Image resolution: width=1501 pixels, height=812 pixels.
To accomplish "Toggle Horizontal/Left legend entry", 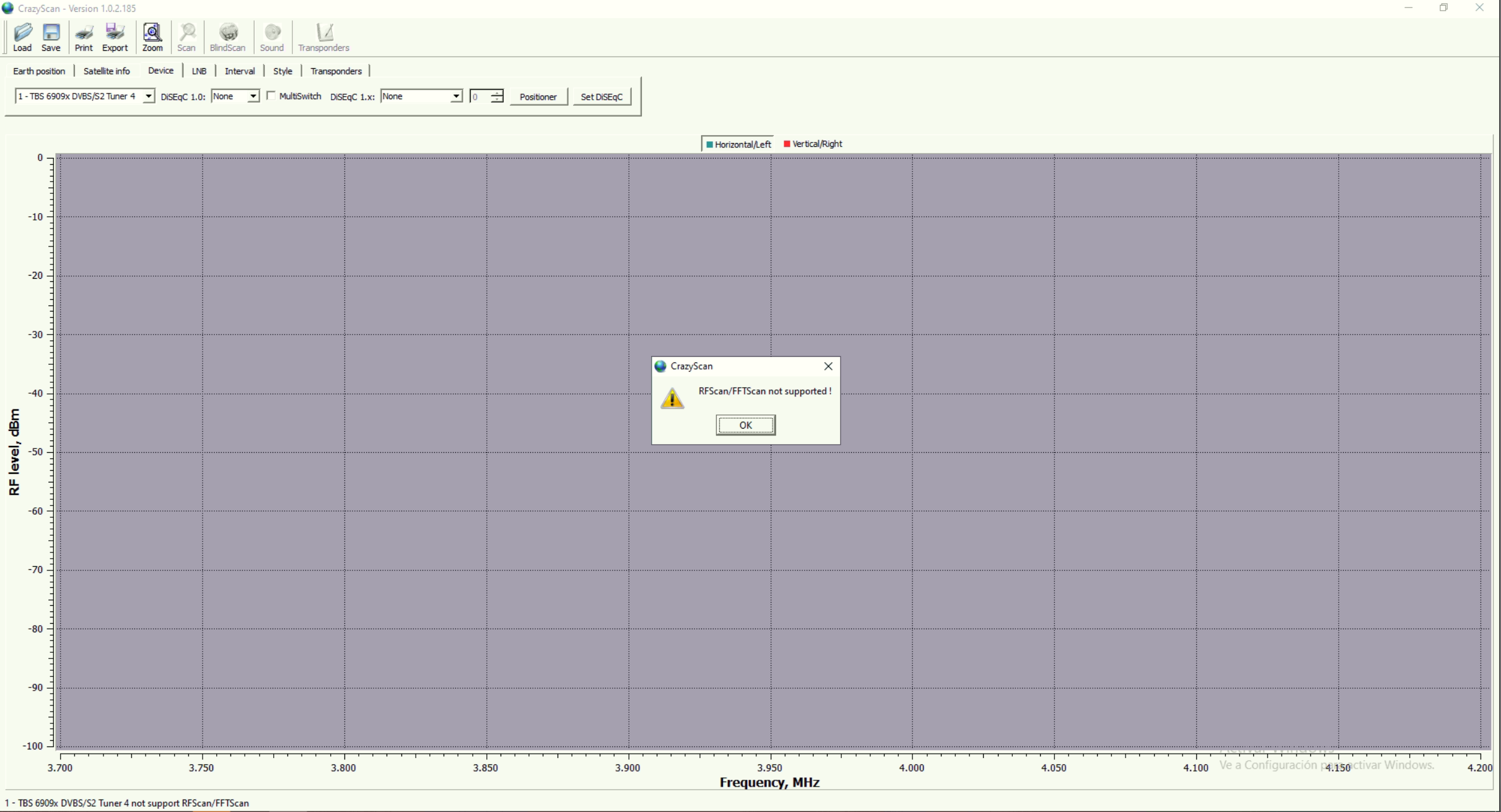I will click(738, 144).
